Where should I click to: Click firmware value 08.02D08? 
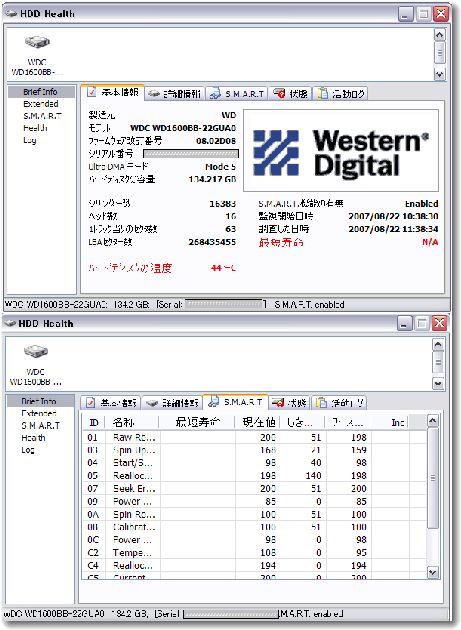[x=216, y=141]
